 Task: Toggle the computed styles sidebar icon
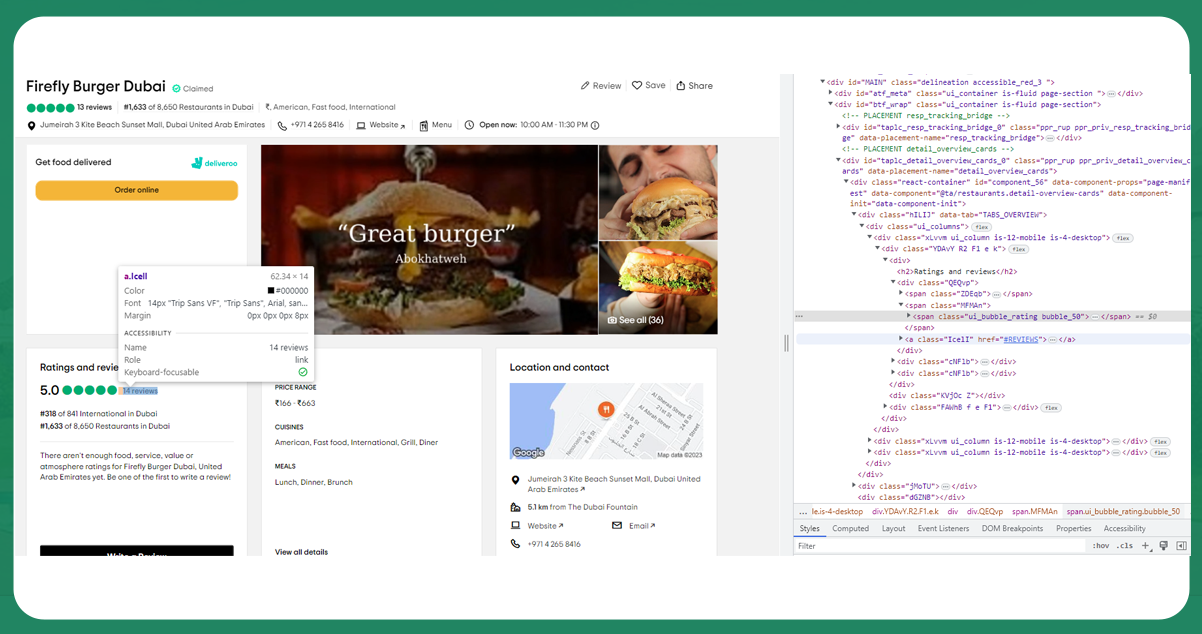[x=1181, y=546]
